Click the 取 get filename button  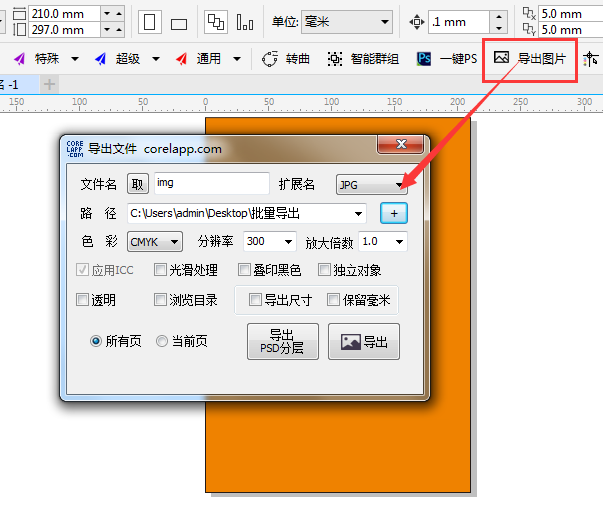point(138,184)
